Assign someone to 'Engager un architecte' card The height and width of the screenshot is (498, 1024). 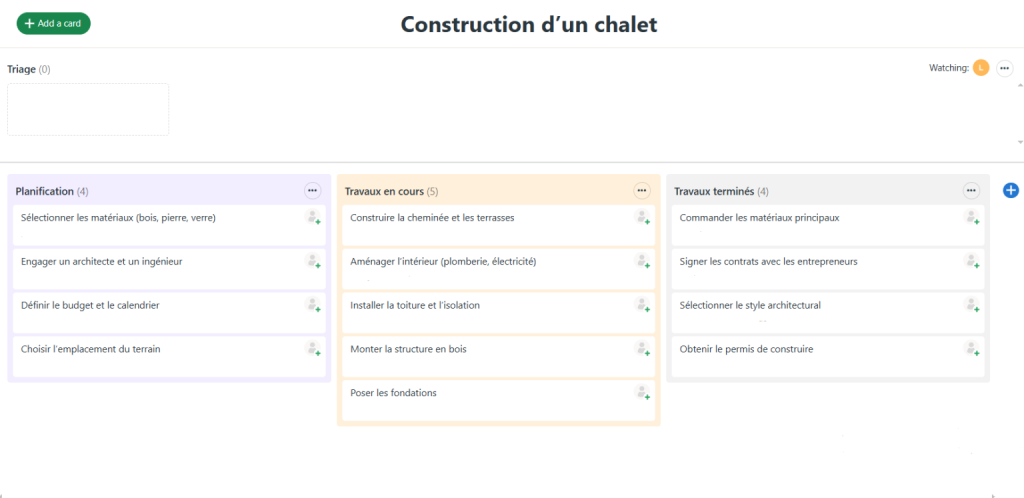pos(313,261)
